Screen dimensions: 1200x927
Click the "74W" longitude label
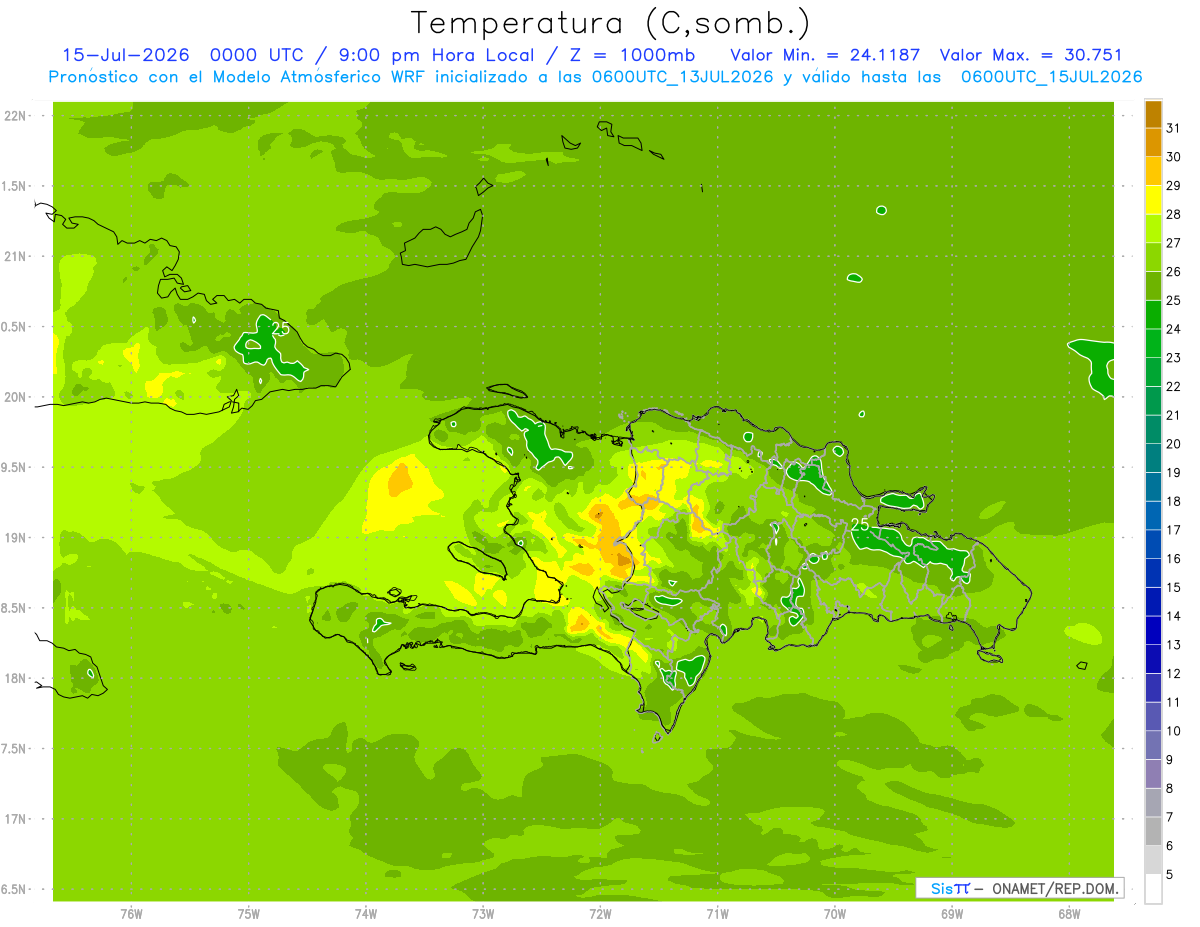[366, 912]
